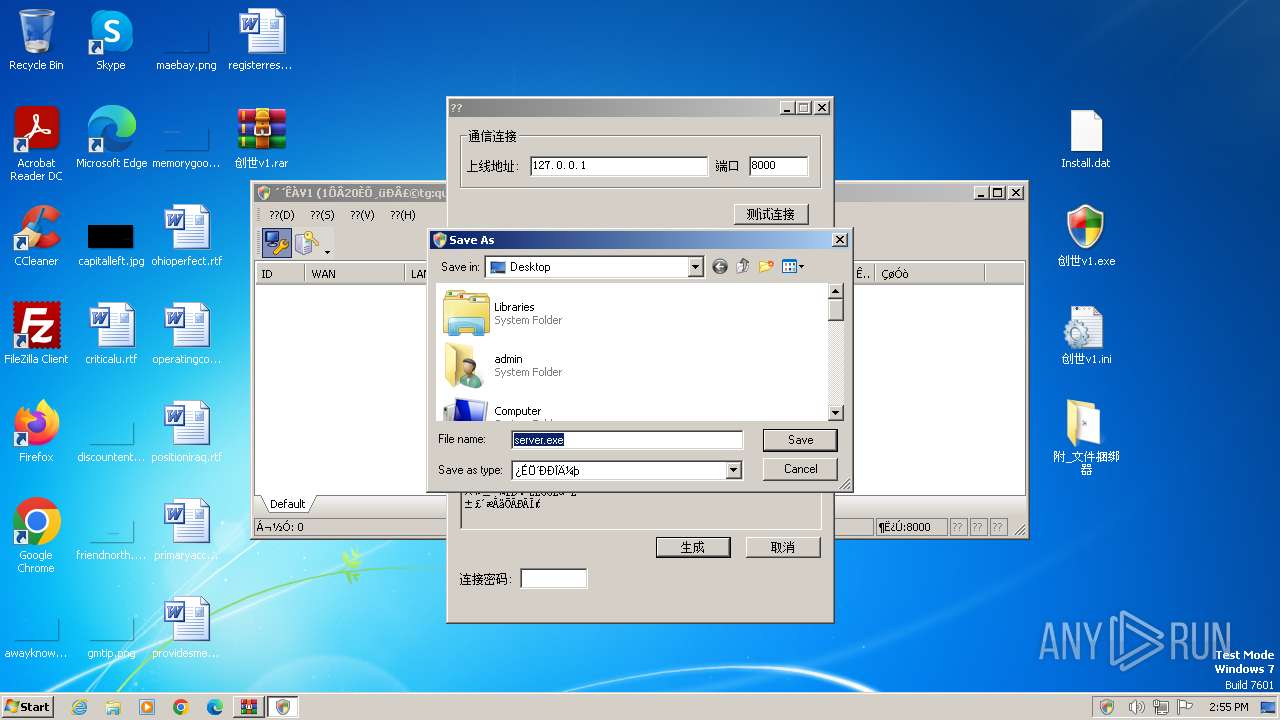Screen dimensions: 1280x720
Task: Select the Computer item in file list
Action: pos(493,410)
